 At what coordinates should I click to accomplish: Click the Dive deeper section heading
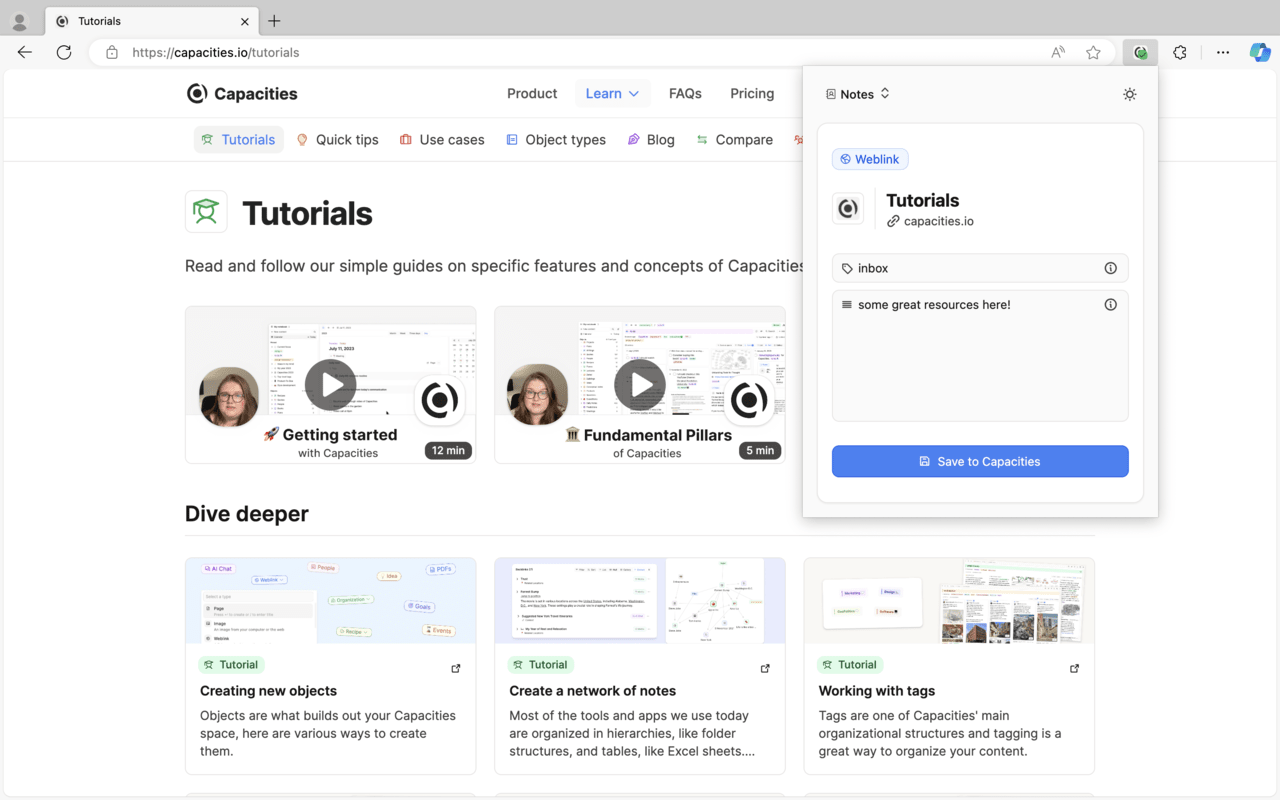(247, 514)
